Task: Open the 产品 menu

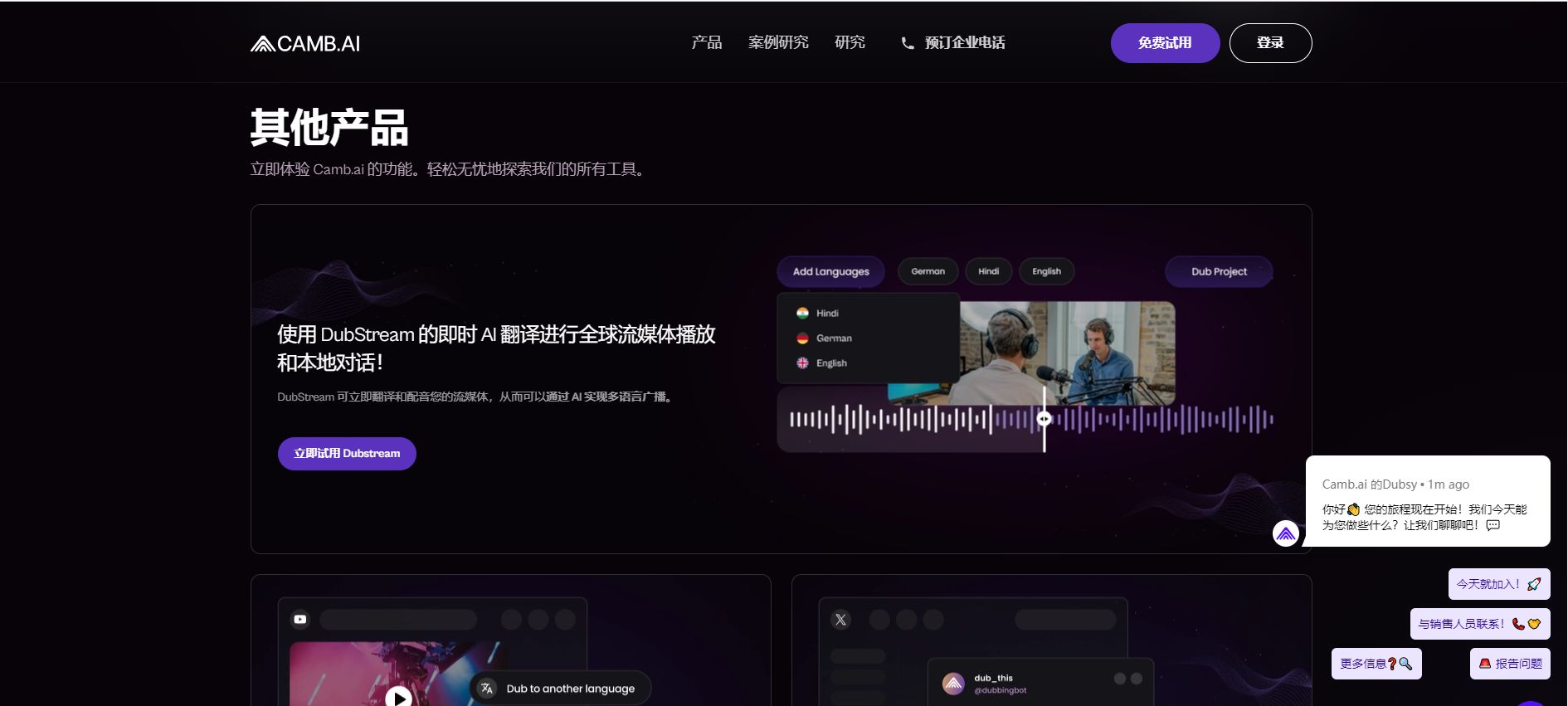Action: 707,42
